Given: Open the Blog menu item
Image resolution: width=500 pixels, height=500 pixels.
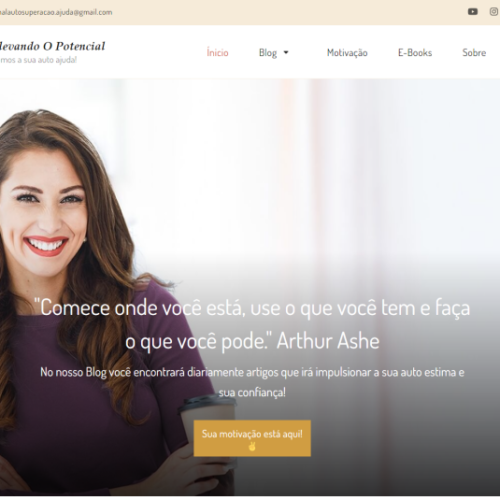Looking at the screenshot, I should [x=268, y=53].
